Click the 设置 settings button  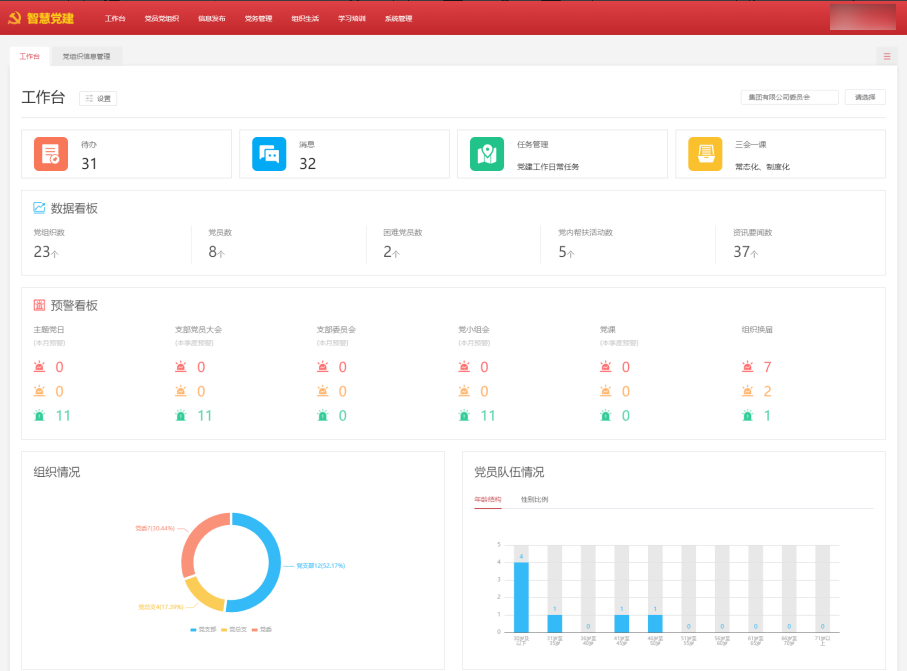pyautogui.click(x=98, y=98)
